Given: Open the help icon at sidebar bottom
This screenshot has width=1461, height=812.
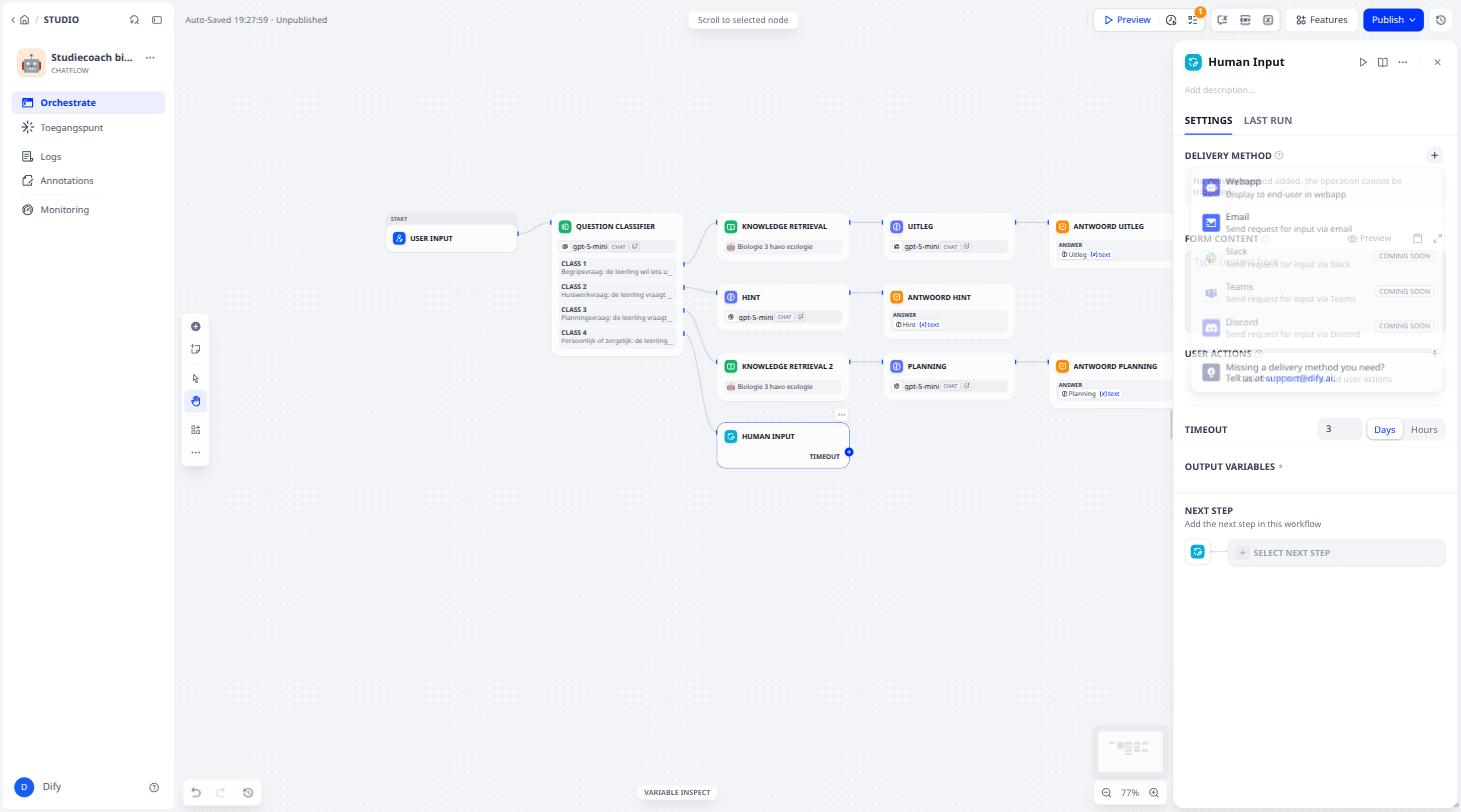Looking at the screenshot, I should point(154,788).
